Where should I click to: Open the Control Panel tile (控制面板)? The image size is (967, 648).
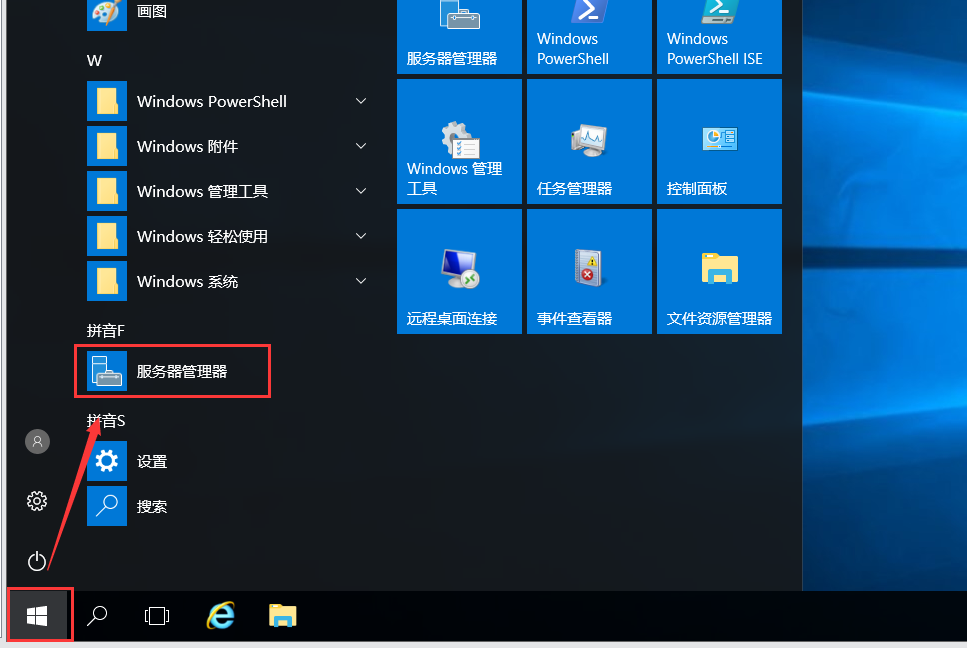pyautogui.click(x=719, y=141)
